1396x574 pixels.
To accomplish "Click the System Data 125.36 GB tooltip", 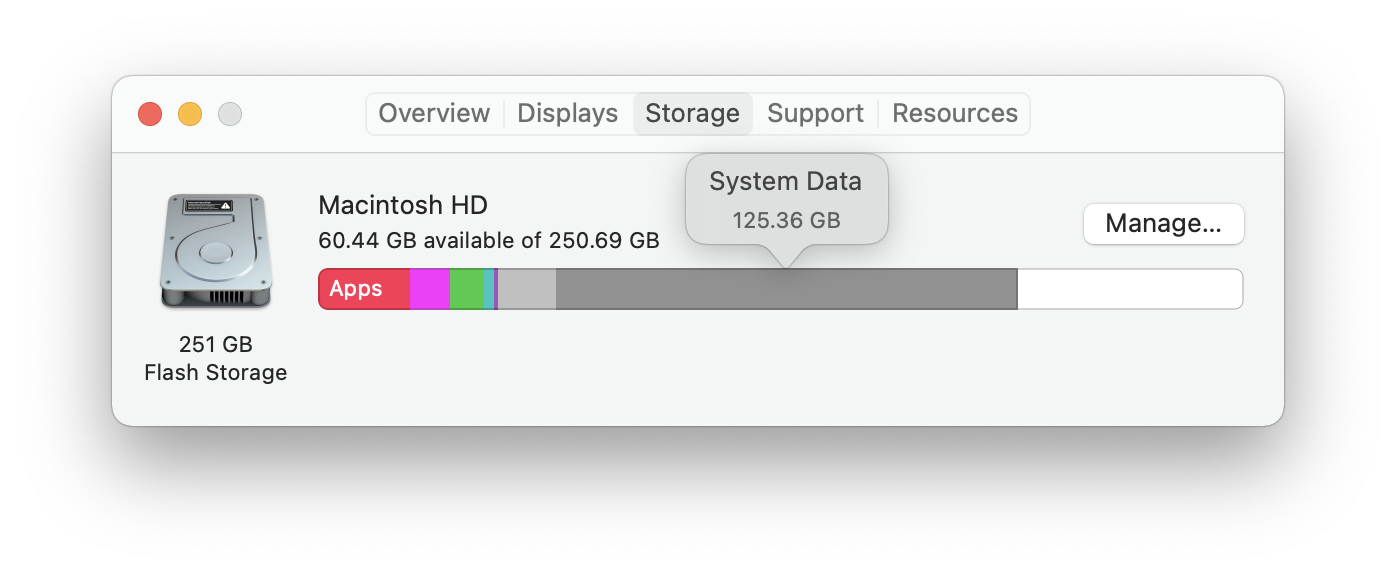I will click(x=786, y=199).
